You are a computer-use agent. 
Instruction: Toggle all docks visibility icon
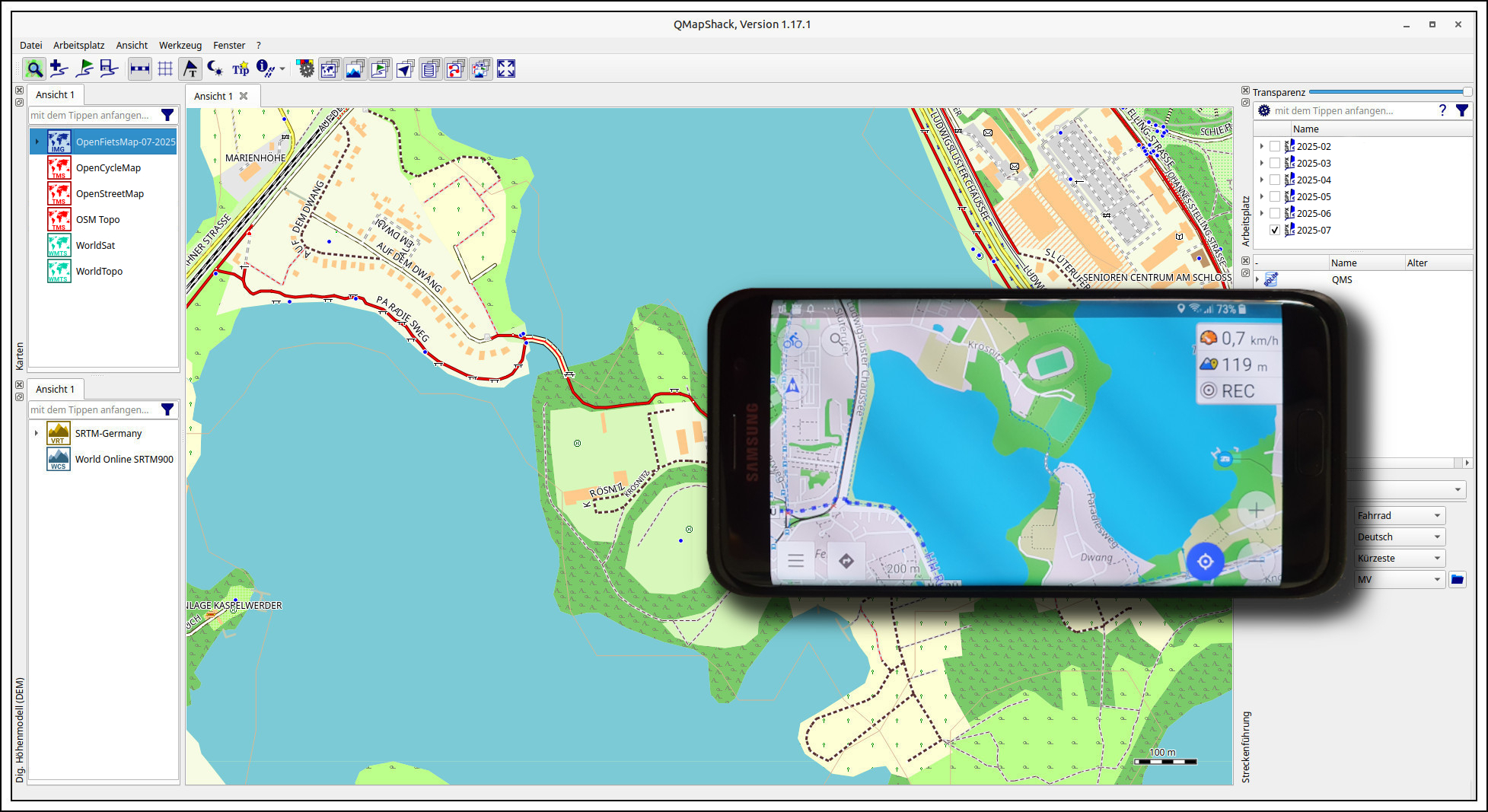[x=480, y=69]
